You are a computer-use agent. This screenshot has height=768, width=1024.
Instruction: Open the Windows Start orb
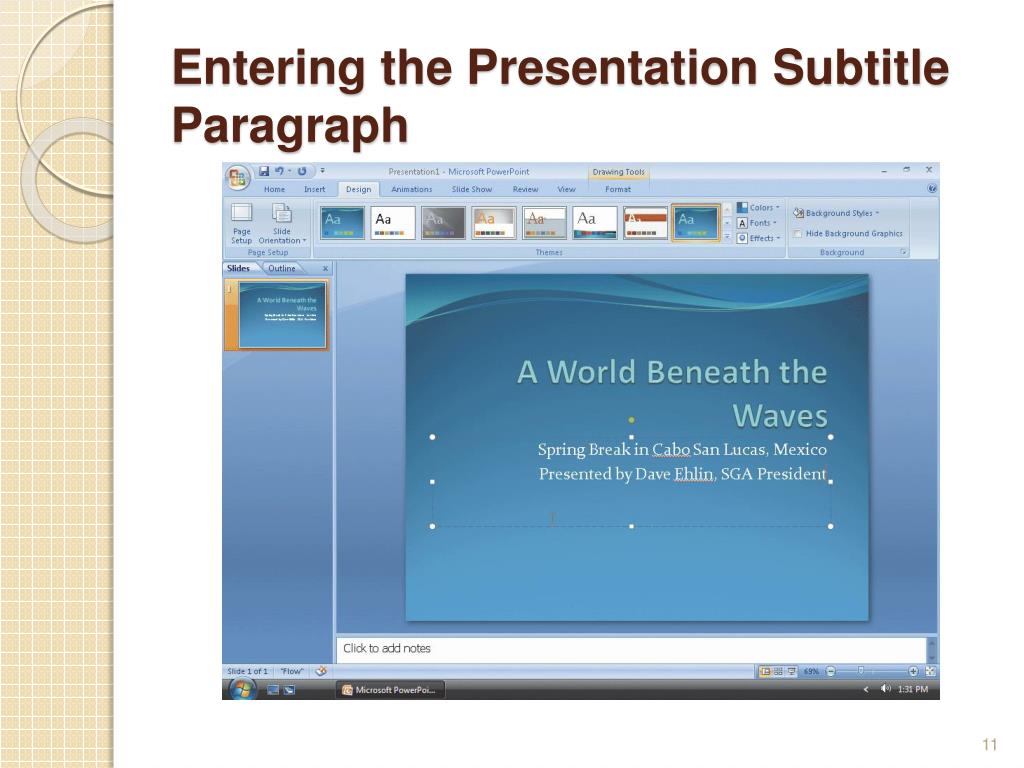241,688
